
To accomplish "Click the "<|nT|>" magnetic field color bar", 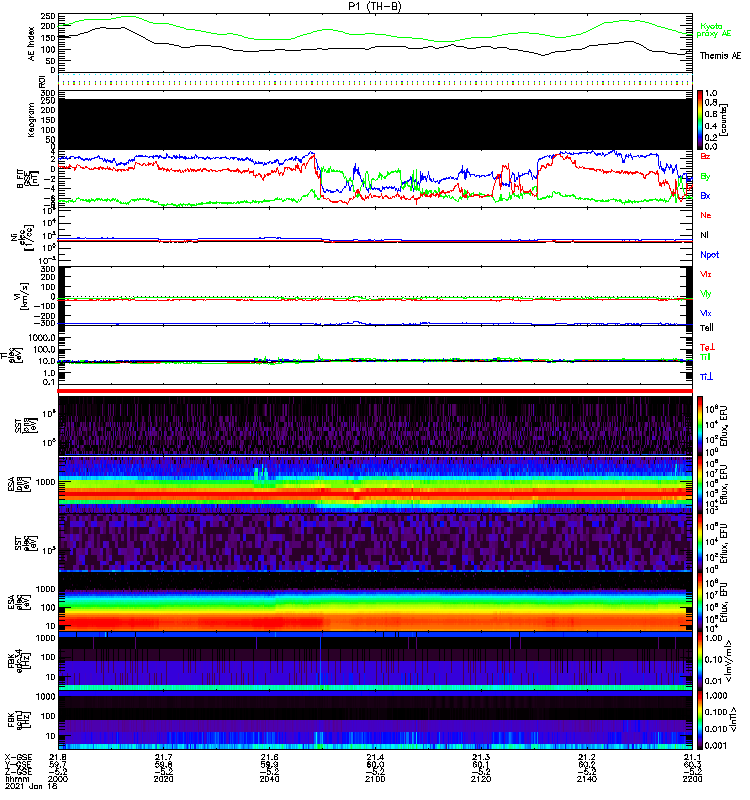I will (700, 720).
